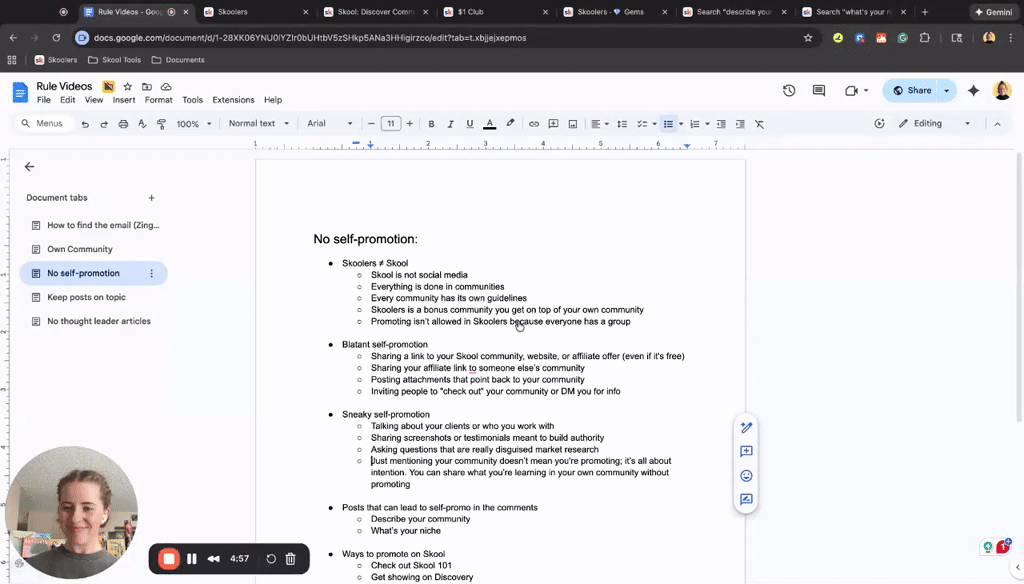View cloud save status icon
Image resolution: width=1024 pixels, height=584 pixels.
click(x=166, y=86)
